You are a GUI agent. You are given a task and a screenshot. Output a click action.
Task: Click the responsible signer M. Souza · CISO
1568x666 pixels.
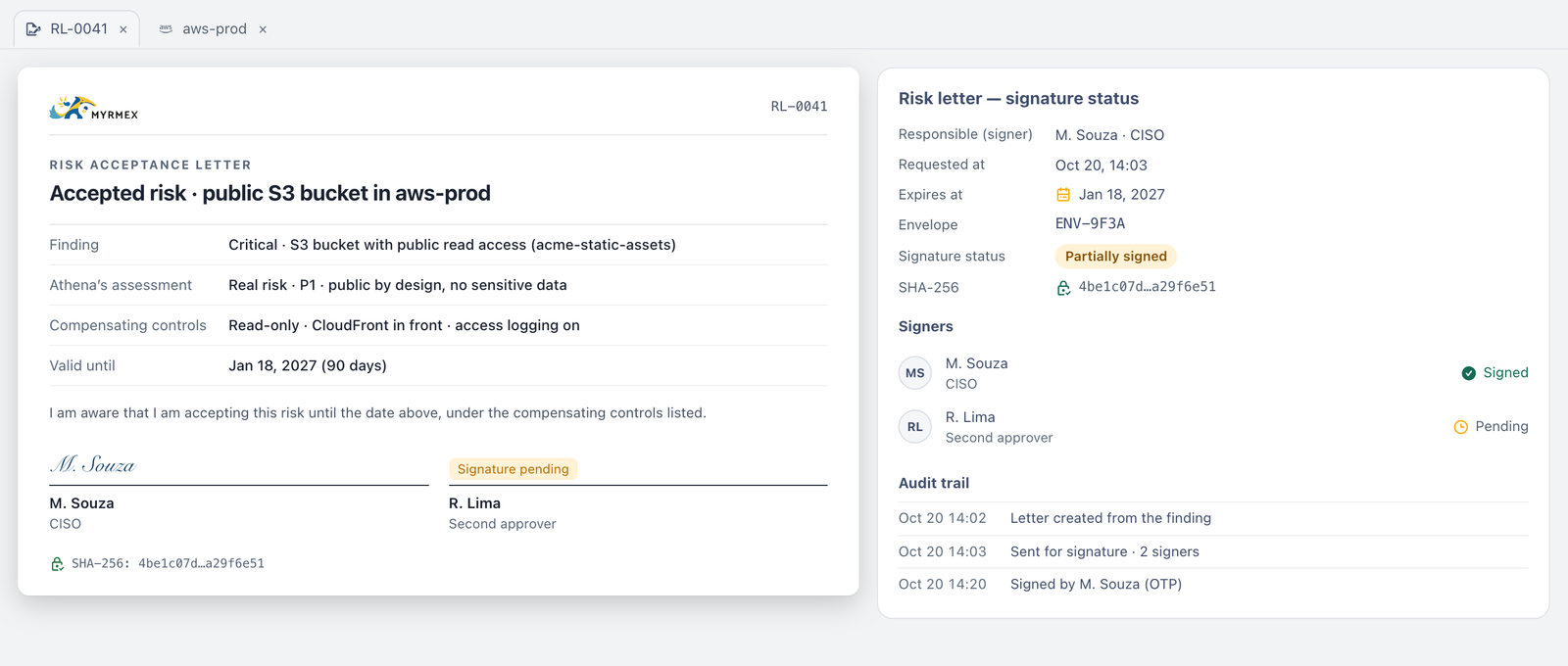1109,135
